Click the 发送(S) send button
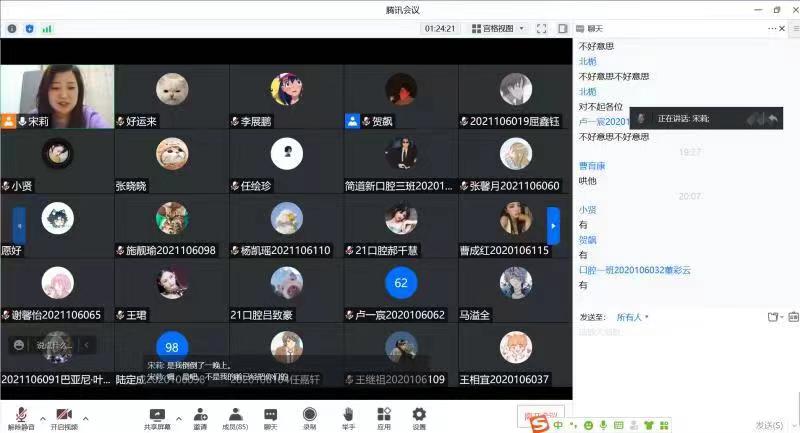 771,424
